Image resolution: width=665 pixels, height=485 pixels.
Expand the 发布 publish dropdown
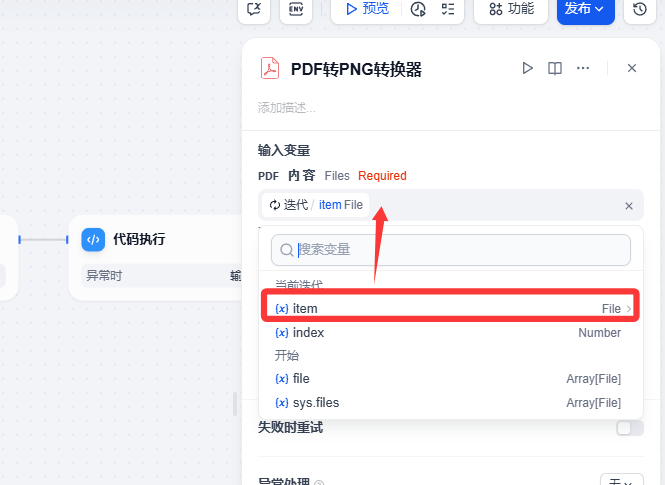[585, 9]
